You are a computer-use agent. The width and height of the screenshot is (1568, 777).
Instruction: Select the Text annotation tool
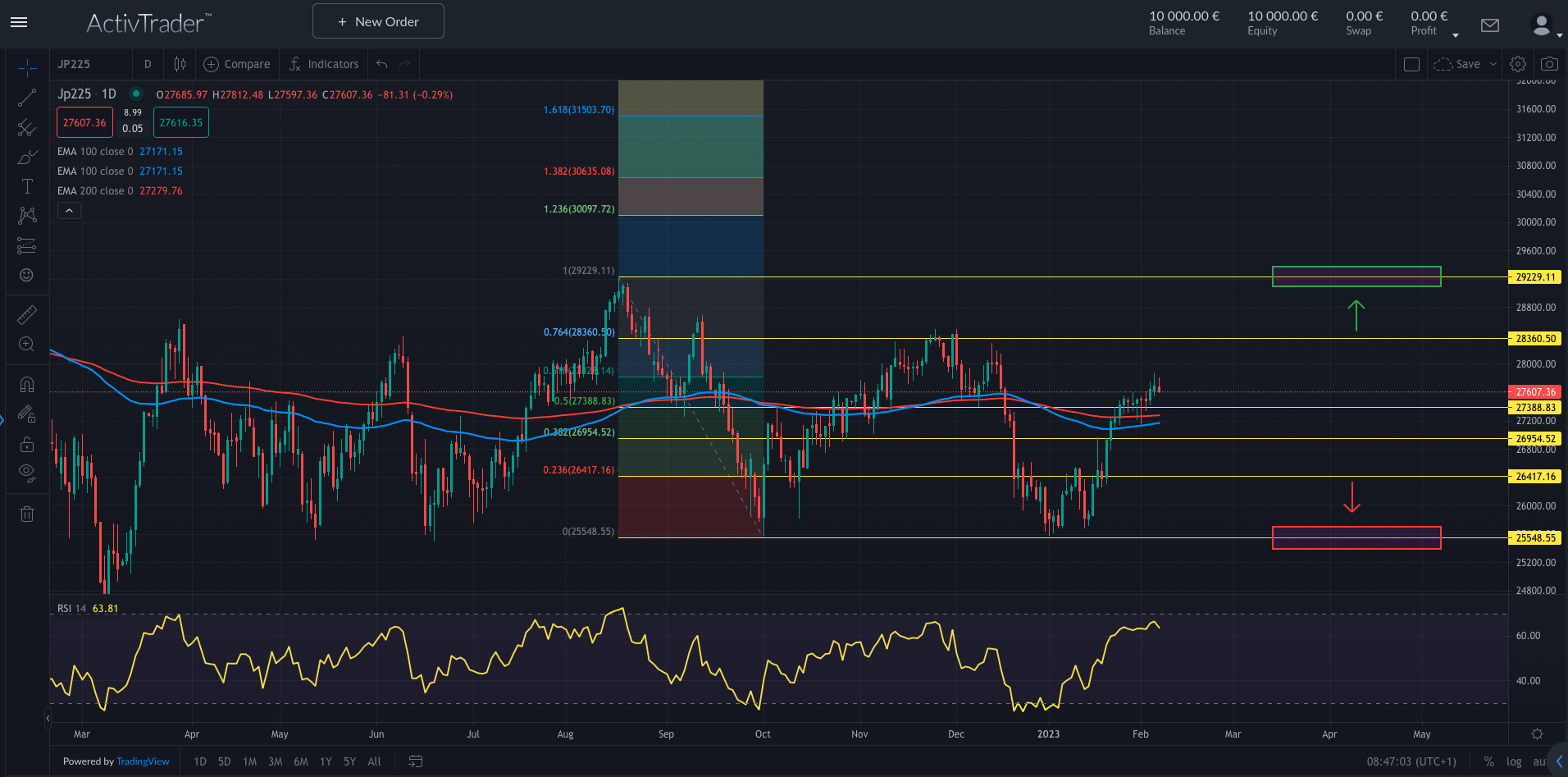(x=27, y=186)
